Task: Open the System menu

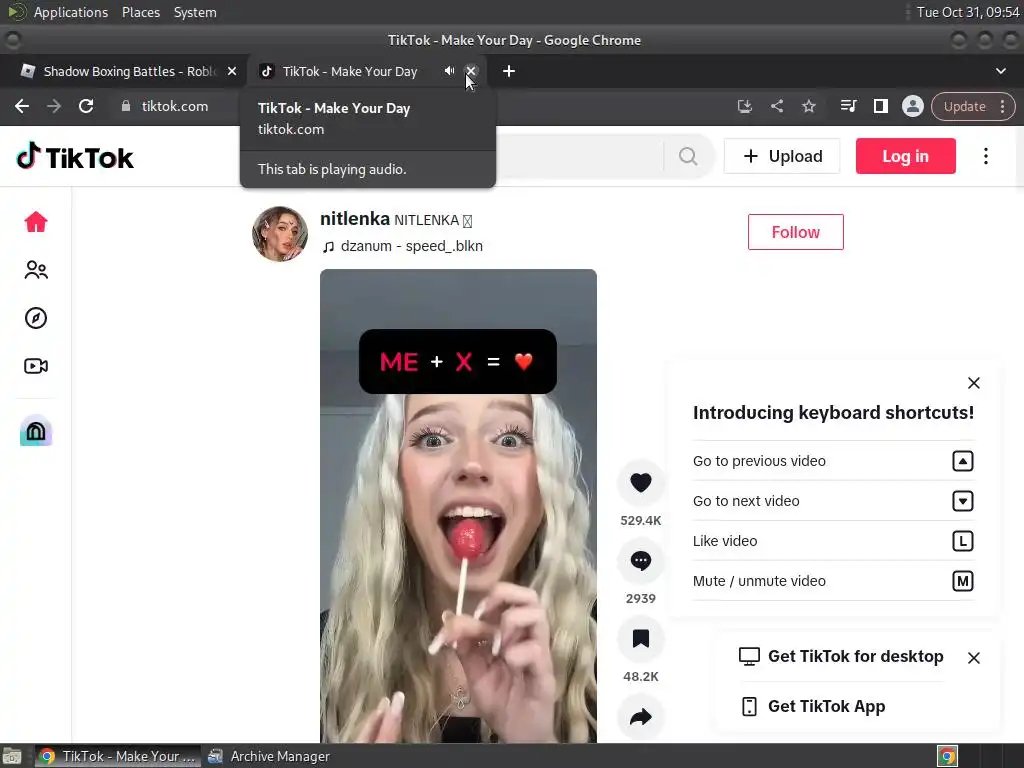Action: (x=195, y=12)
